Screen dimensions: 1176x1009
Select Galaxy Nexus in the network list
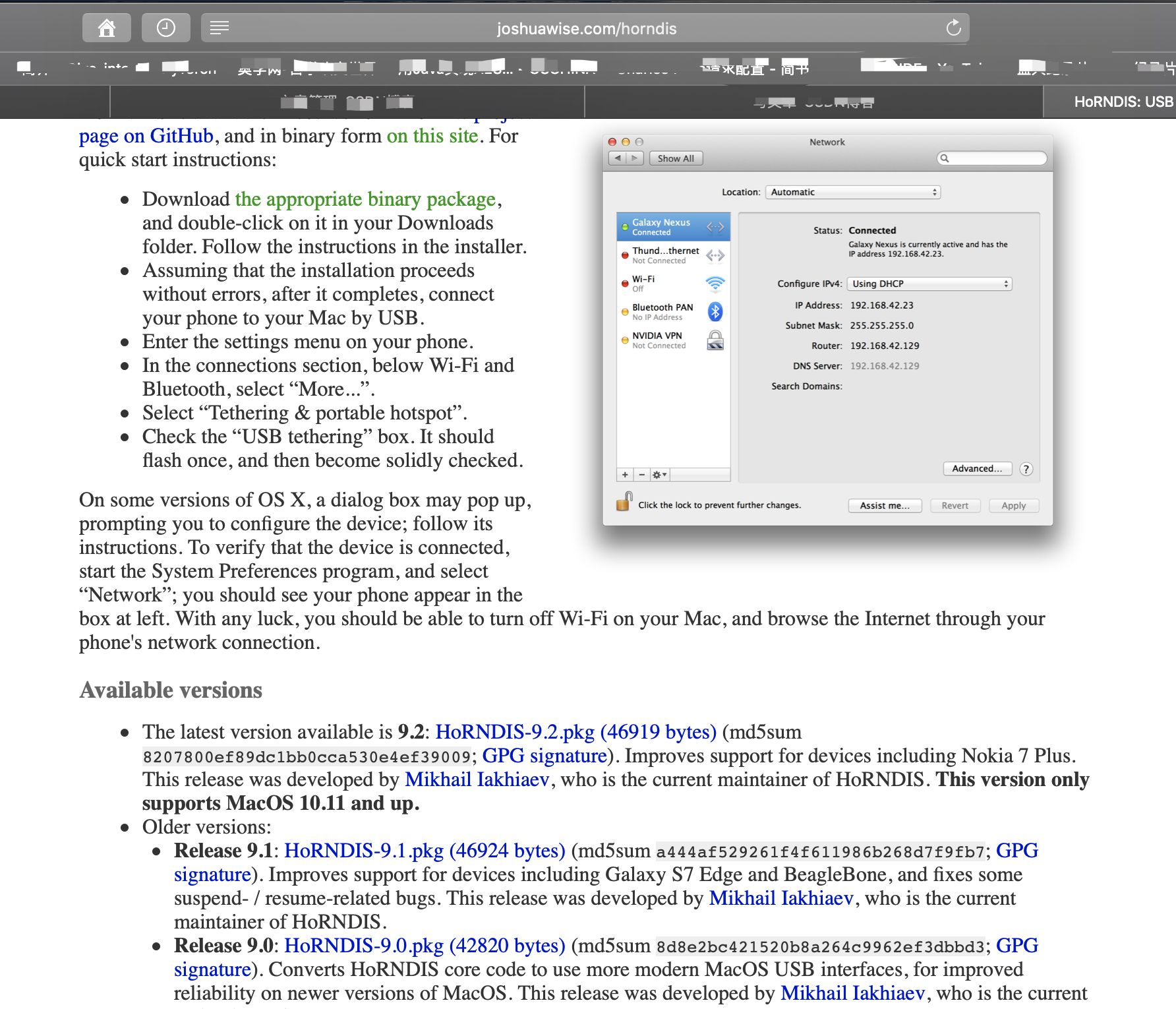tap(673, 227)
